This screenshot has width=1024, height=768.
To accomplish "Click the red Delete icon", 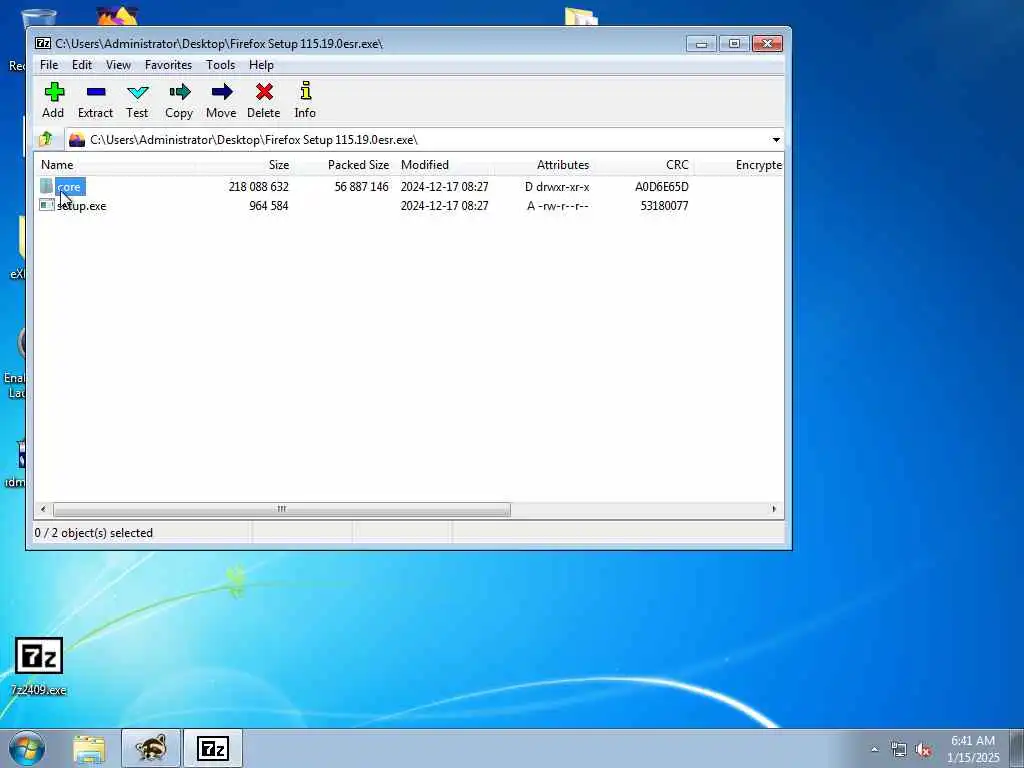I will [264, 92].
